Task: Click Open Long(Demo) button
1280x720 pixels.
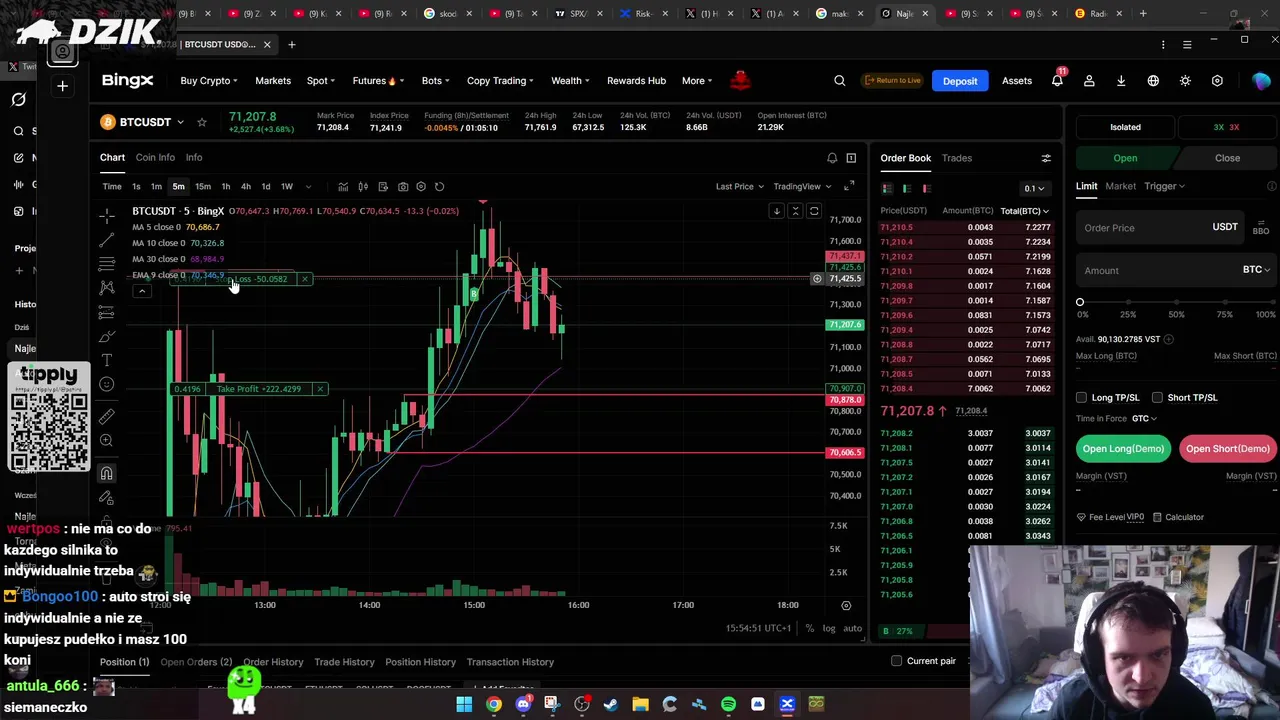Action: [x=1123, y=449]
